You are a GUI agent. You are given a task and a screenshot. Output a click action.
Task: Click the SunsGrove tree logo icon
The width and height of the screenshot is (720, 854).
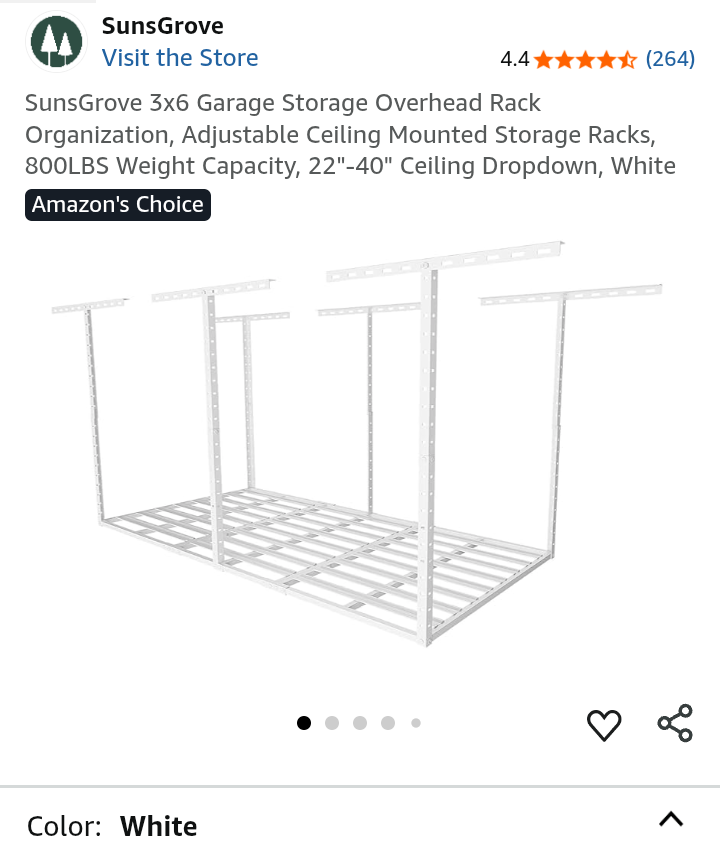(57, 42)
